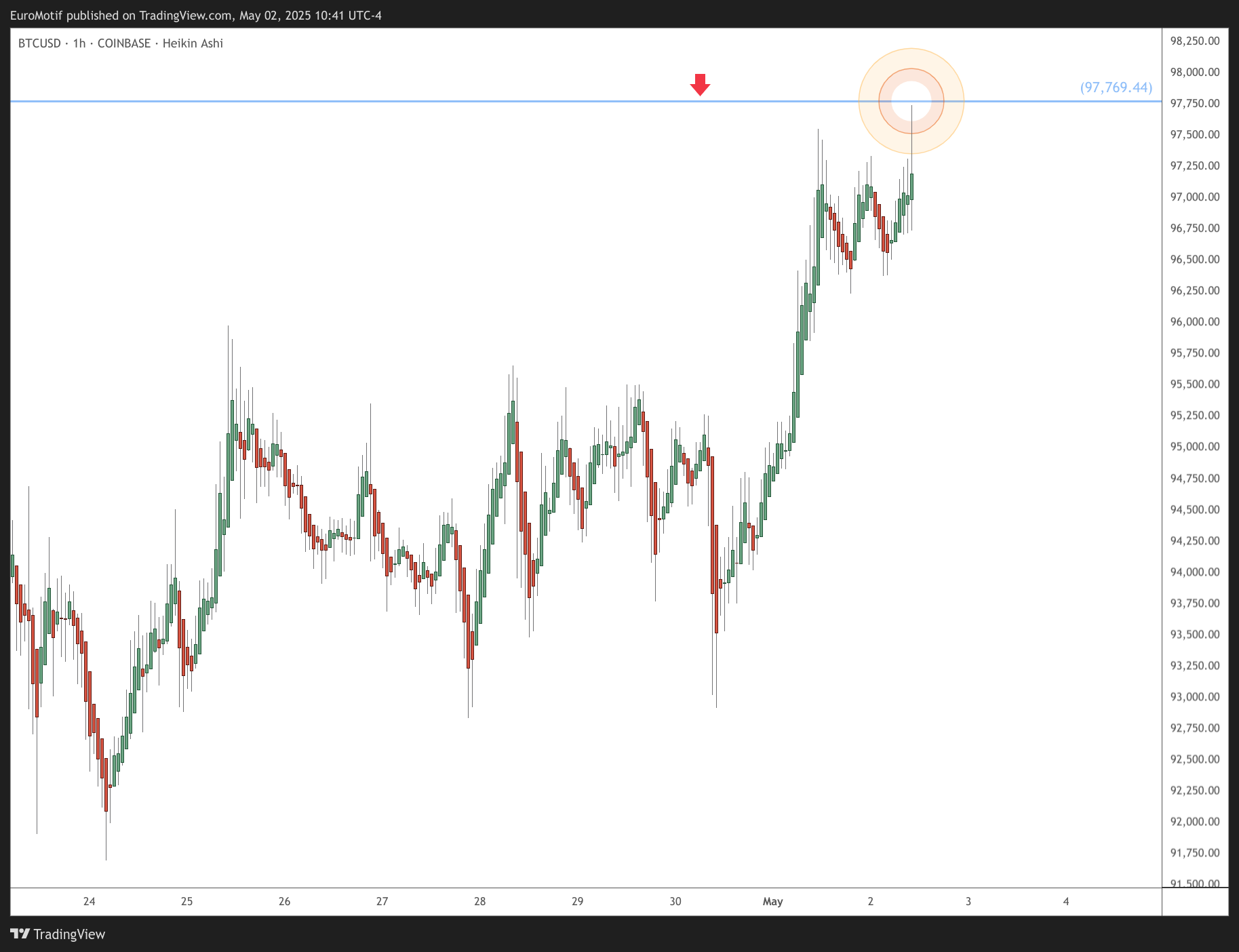Click the EuroMotif published header text

[x=196, y=15]
